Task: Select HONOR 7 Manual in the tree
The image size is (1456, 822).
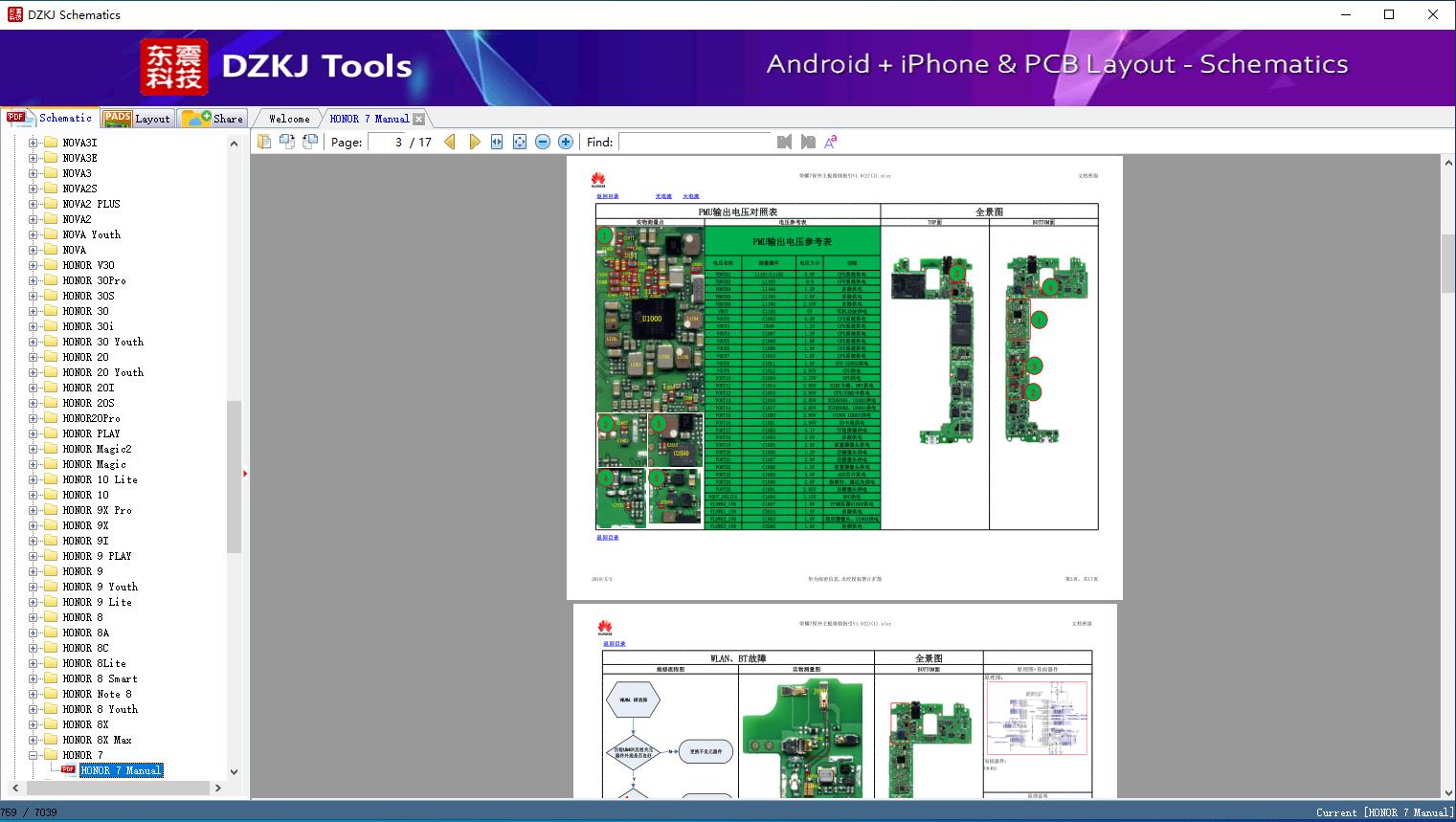Action: tap(121, 770)
